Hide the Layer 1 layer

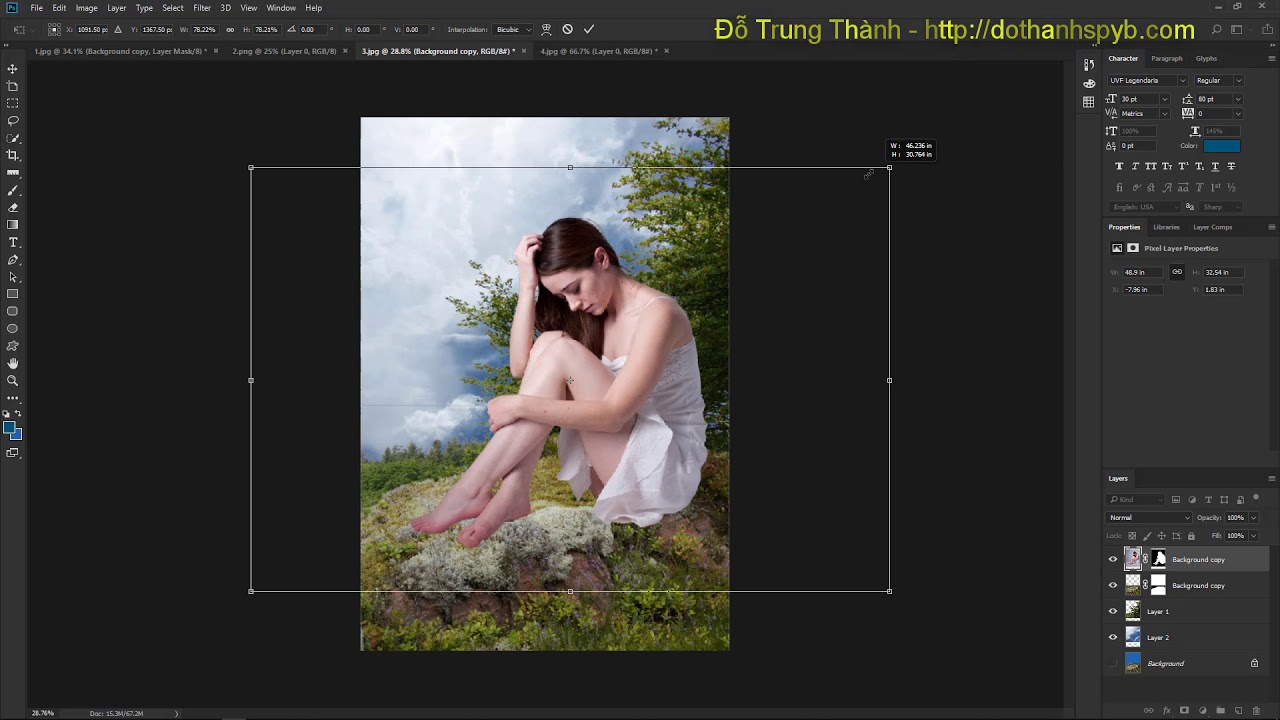coord(1113,611)
